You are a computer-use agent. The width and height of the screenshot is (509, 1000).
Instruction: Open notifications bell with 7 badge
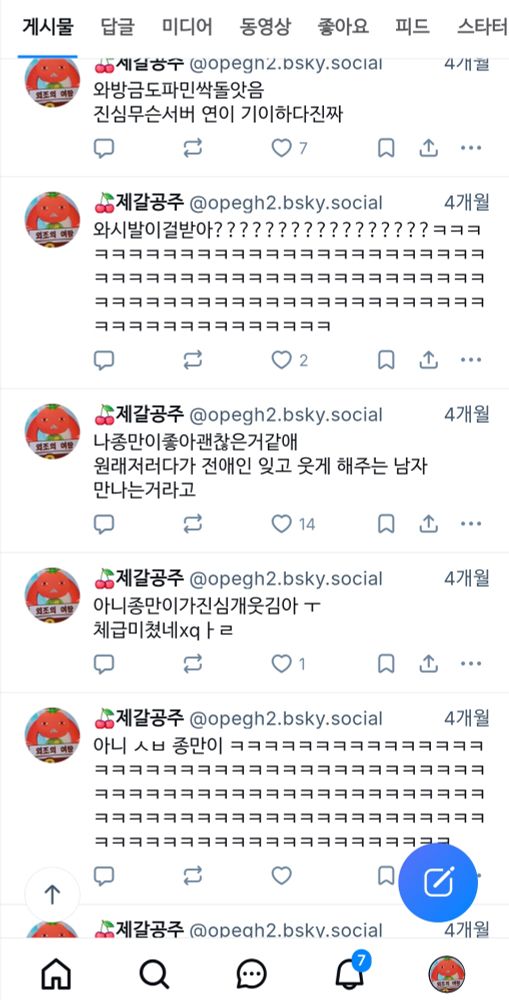coord(352,971)
